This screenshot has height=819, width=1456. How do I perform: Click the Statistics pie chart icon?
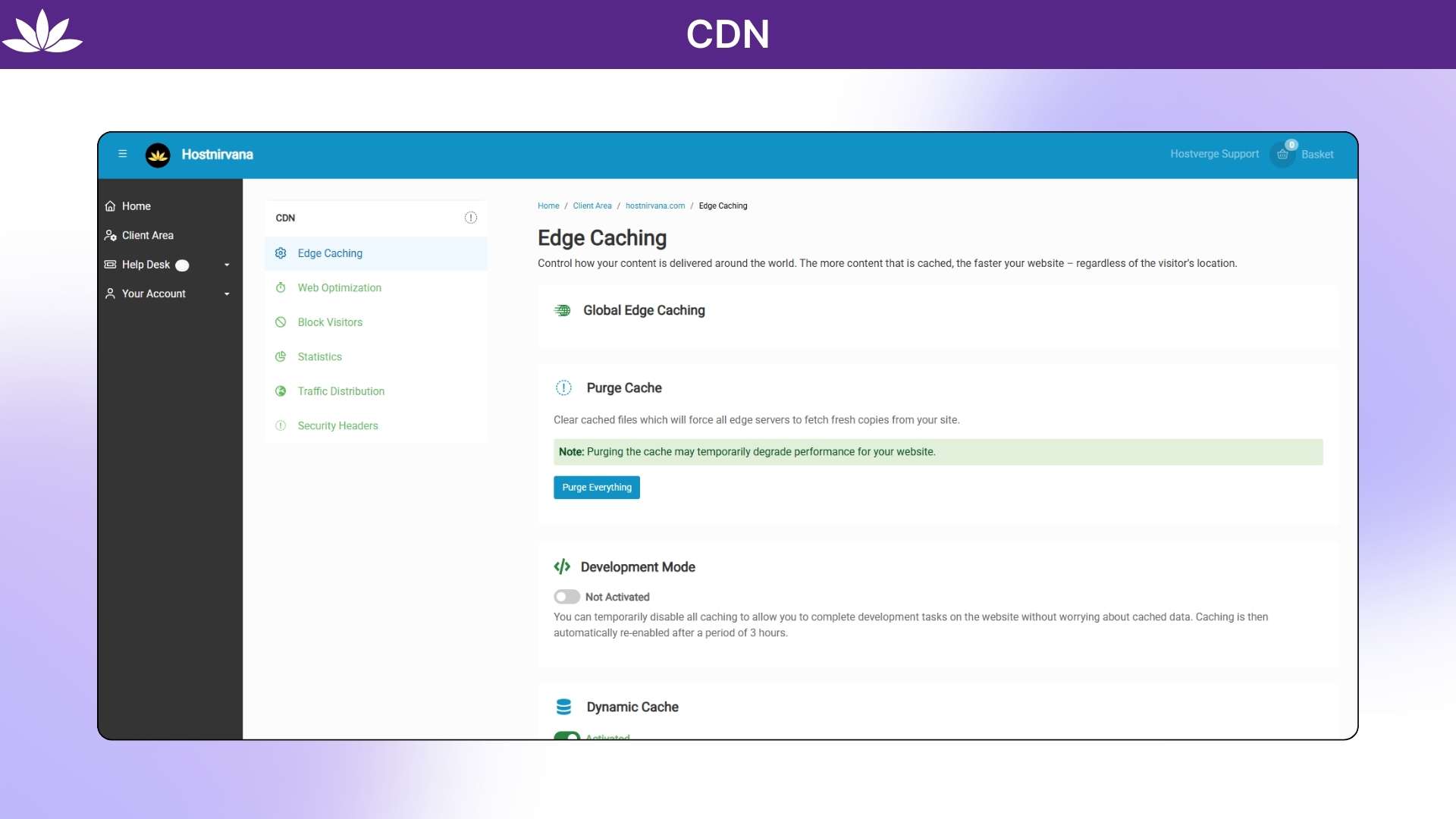click(281, 357)
